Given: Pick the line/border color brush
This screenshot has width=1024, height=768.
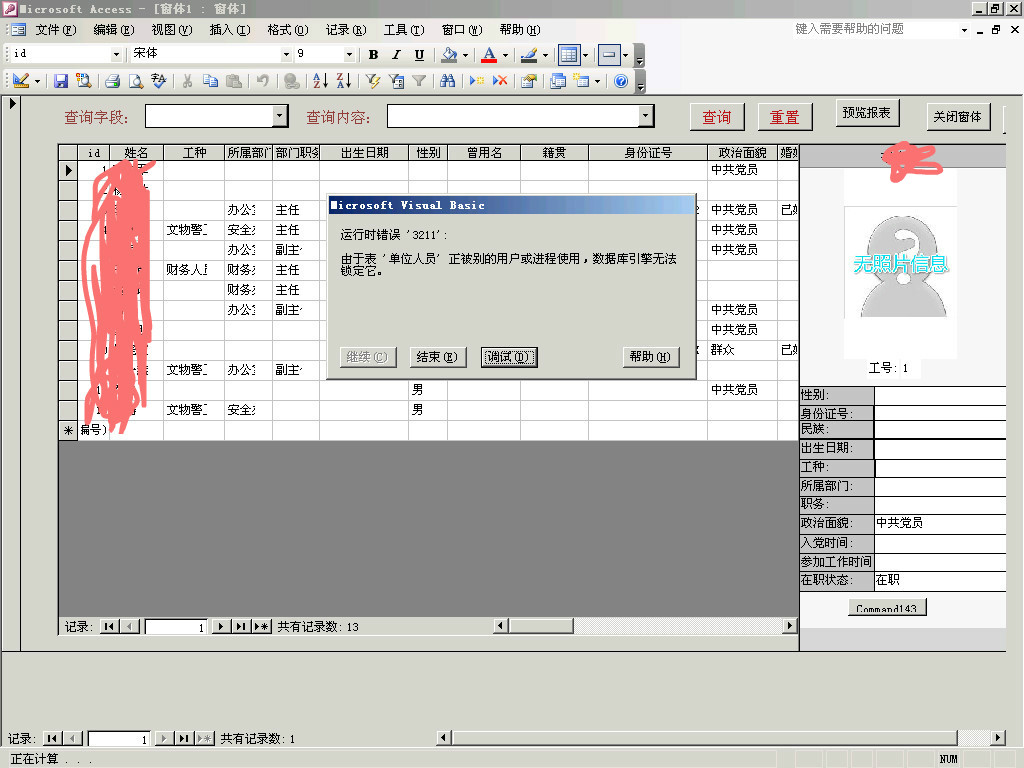Looking at the screenshot, I should click(529, 55).
